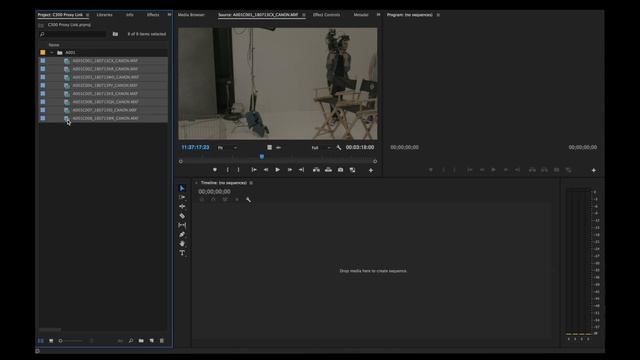
Task: Select the Slip tool
Action: click(182, 225)
